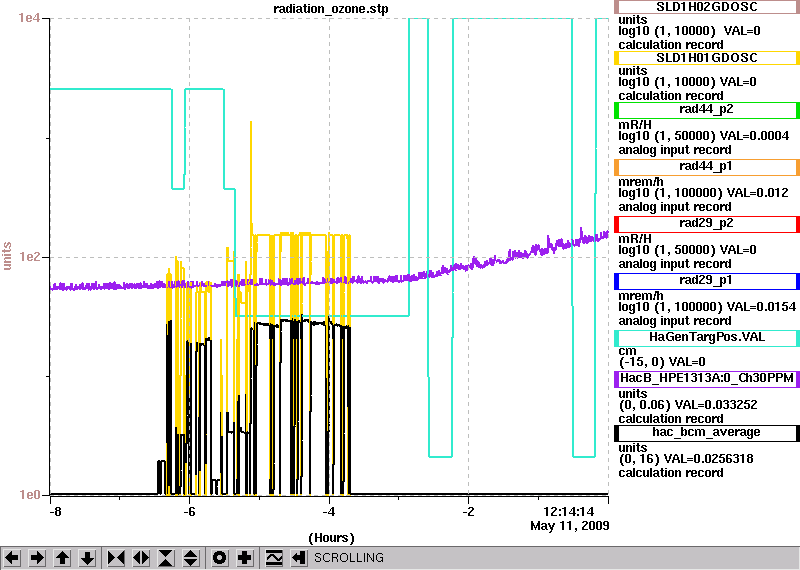Click the jump-to-latest arrow icon
Screen dimensions: 800x570
pos(298,558)
